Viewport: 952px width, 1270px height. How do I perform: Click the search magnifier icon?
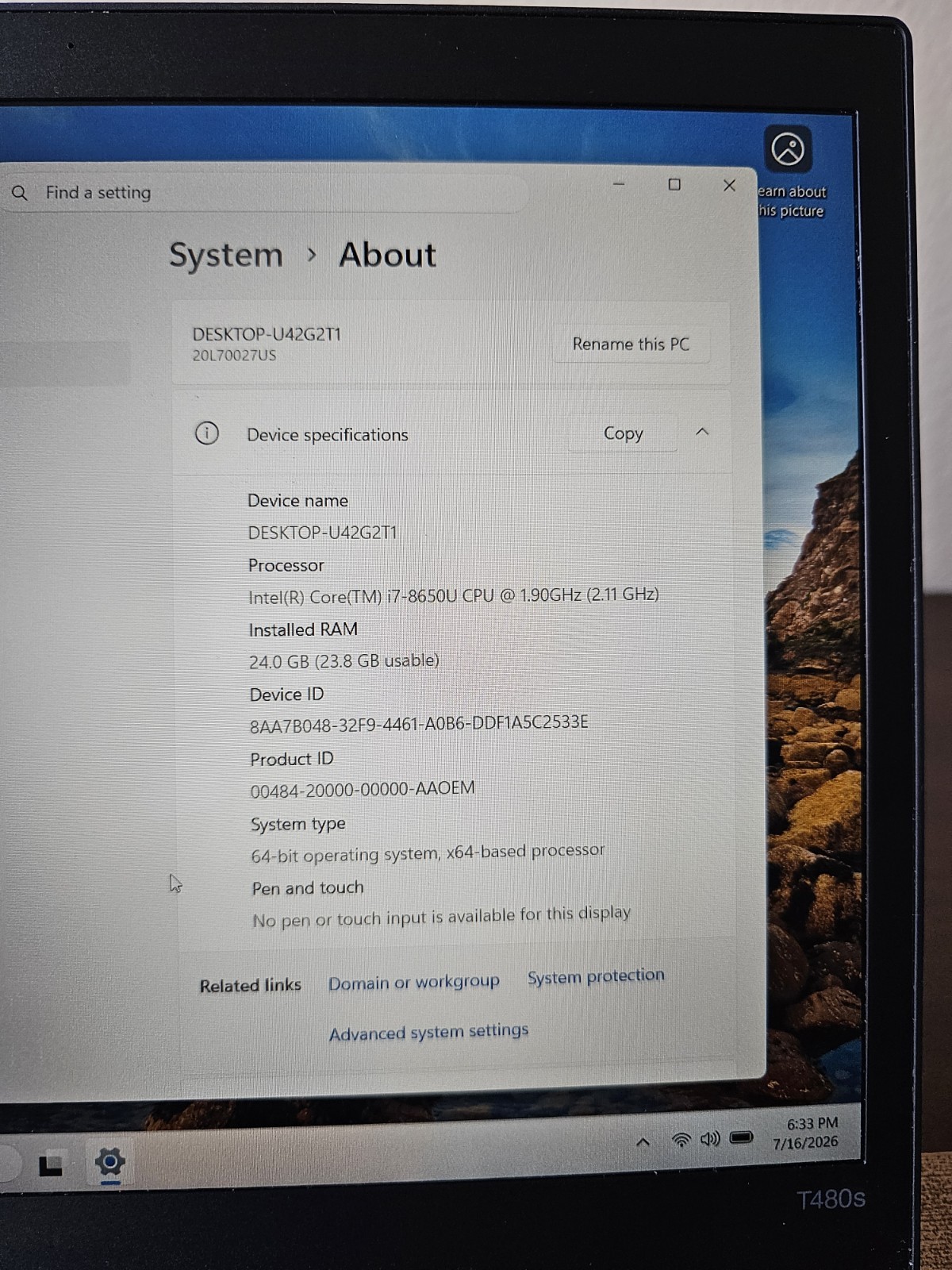pos(20,193)
